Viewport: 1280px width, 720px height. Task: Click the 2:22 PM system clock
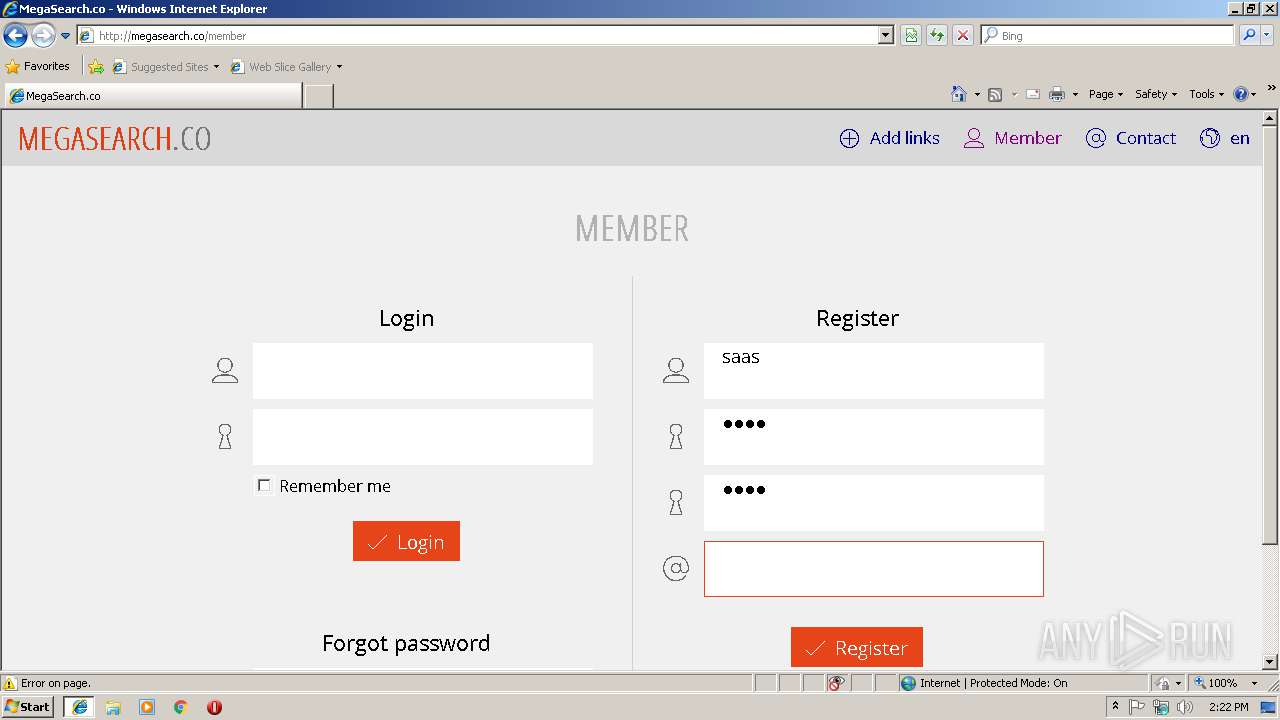coord(1229,707)
